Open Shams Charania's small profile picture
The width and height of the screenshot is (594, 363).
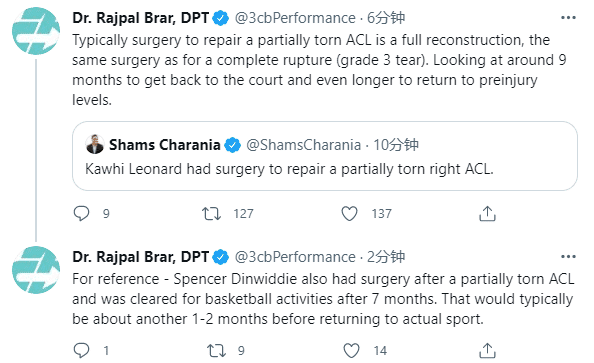(x=95, y=144)
